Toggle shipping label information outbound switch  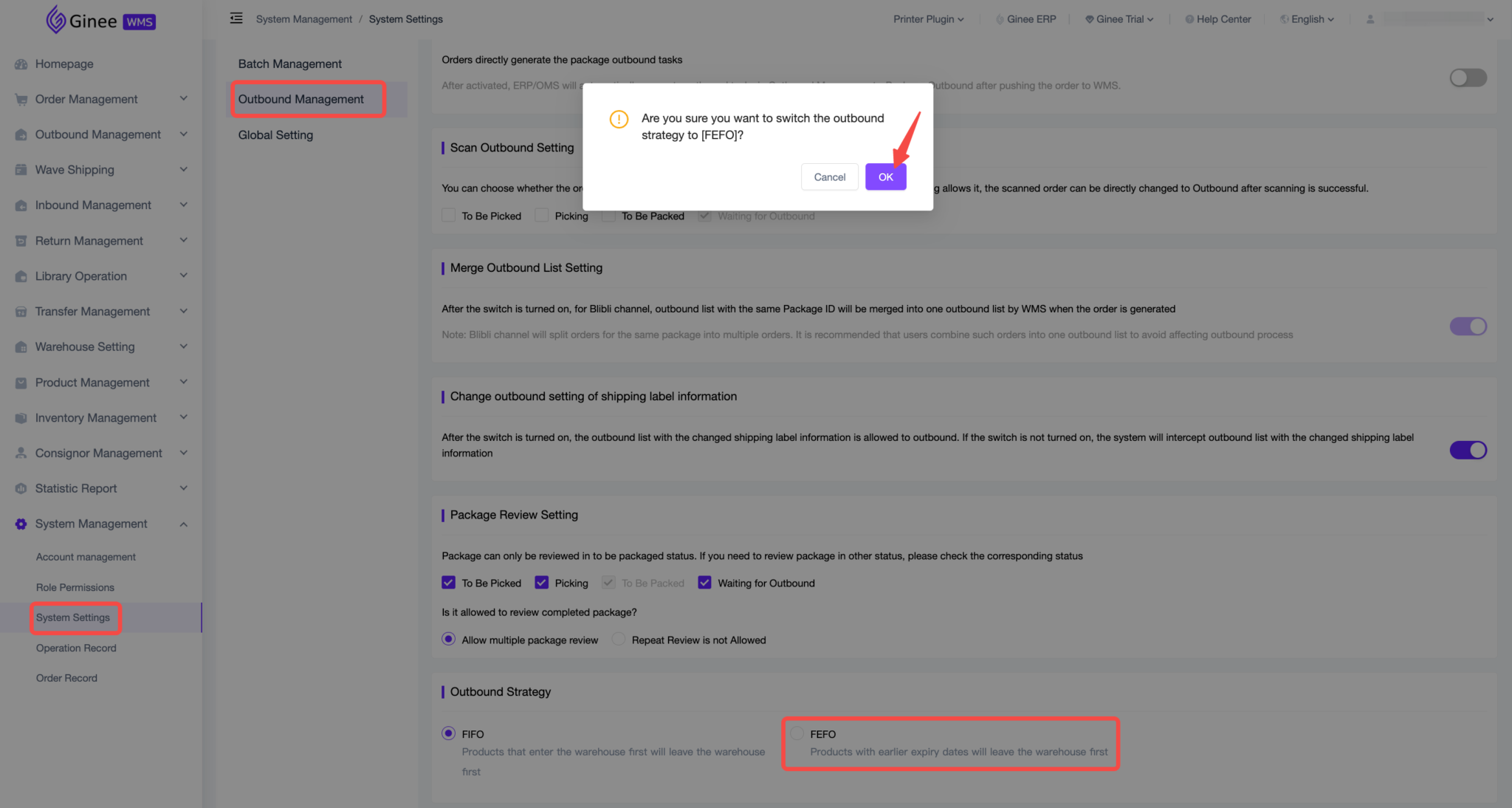1468,450
